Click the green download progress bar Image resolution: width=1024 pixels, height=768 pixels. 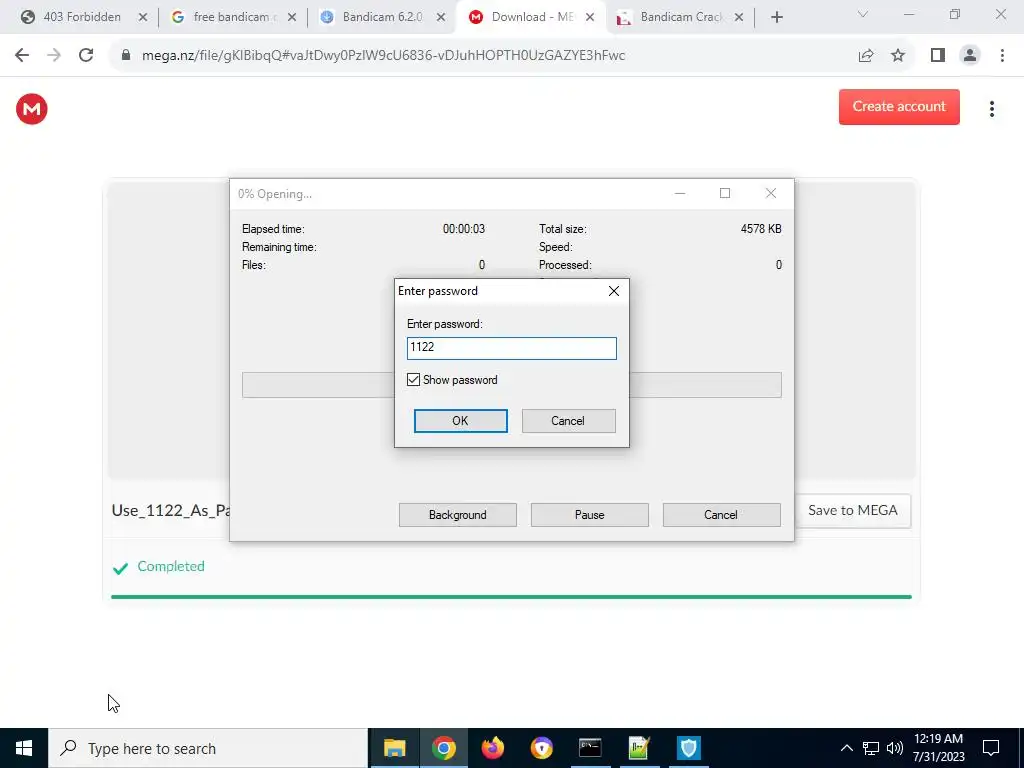pos(511,596)
